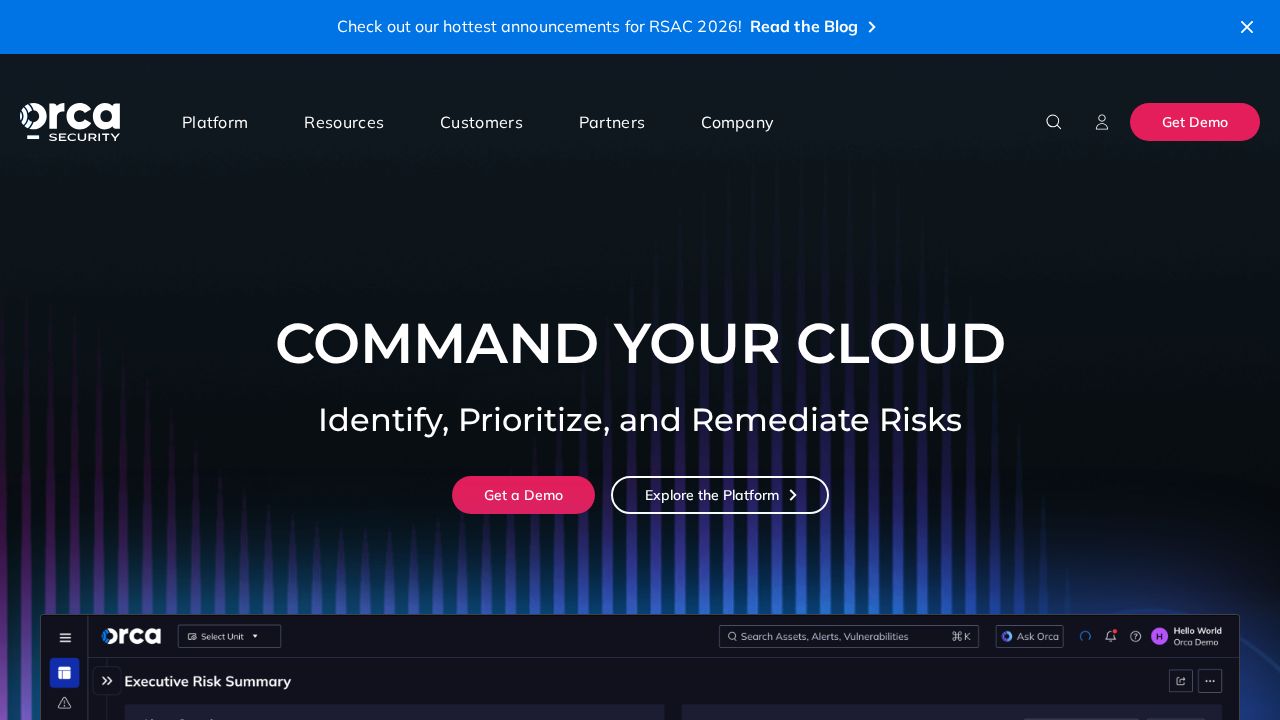Click the chevron after Read the Blog
This screenshot has width=1280, height=720.
pyautogui.click(x=872, y=27)
